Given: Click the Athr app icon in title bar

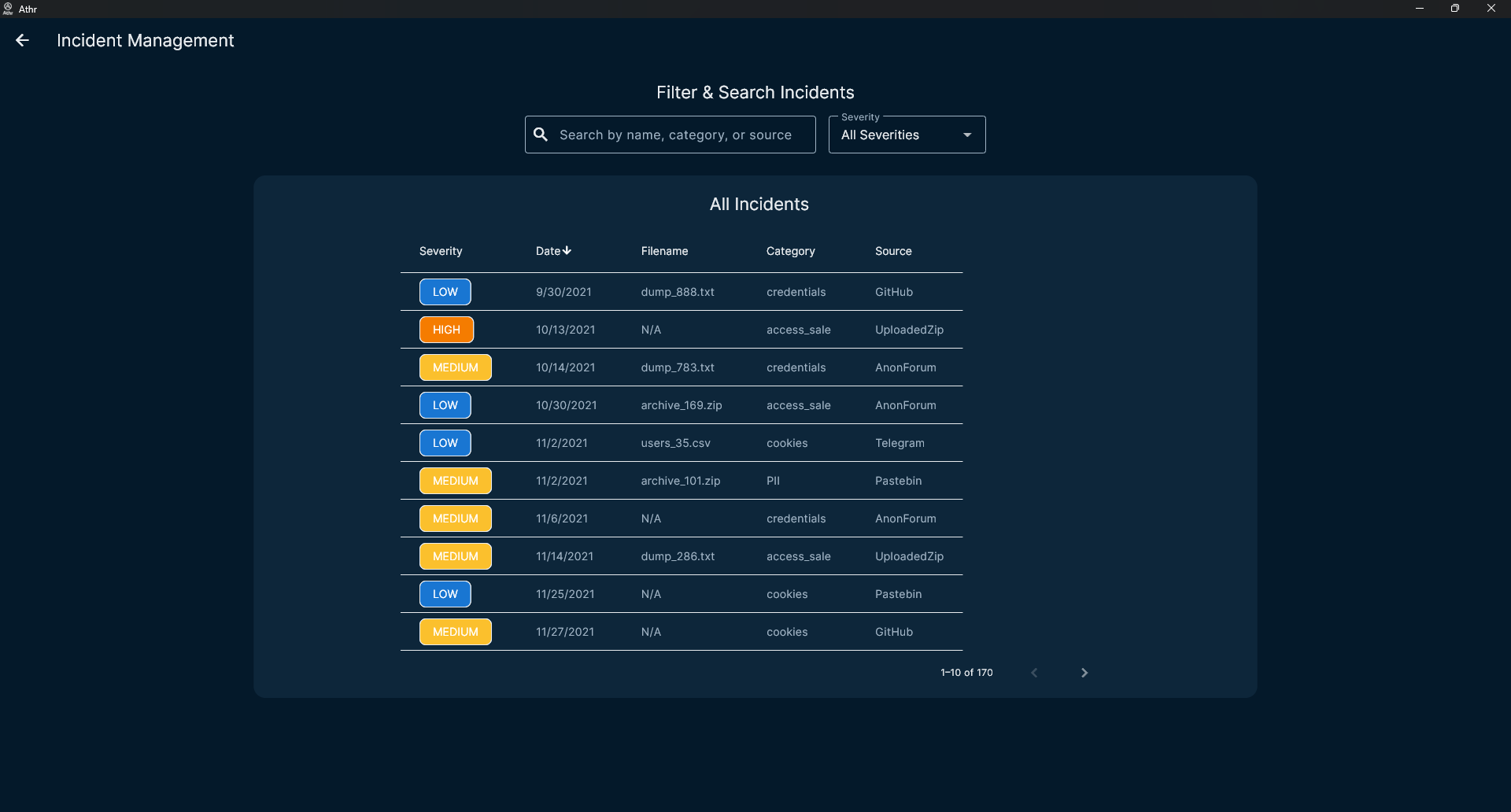Looking at the screenshot, I should (8, 9).
